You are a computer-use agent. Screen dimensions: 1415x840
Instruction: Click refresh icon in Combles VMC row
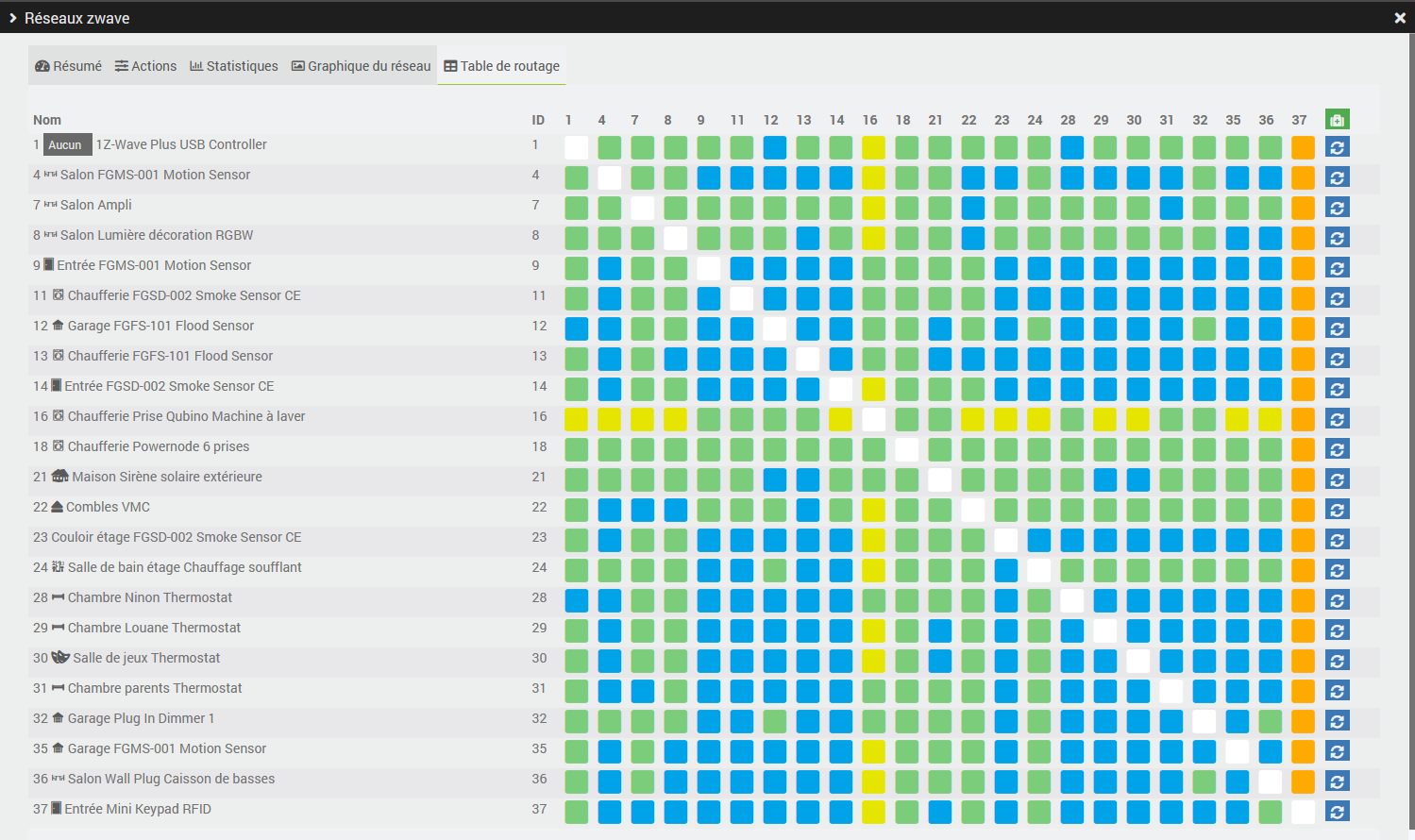pyautogui.click(x=1337, y=509)
